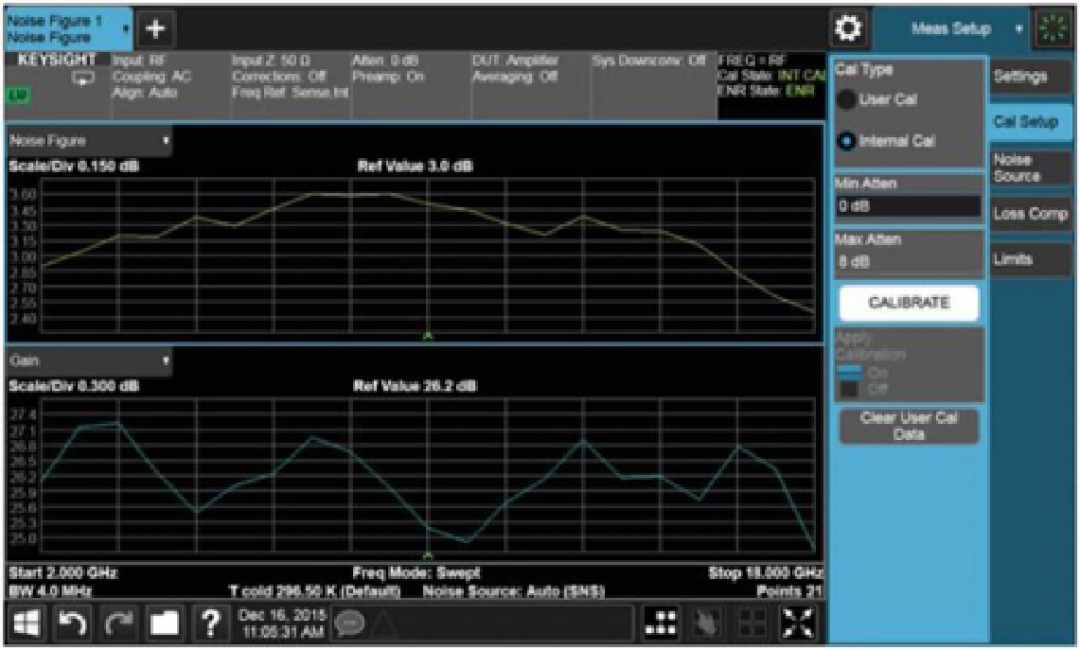1080x650 pixels.
Task: Click the Start 2.000 GHz value
Action: point(63,573)
